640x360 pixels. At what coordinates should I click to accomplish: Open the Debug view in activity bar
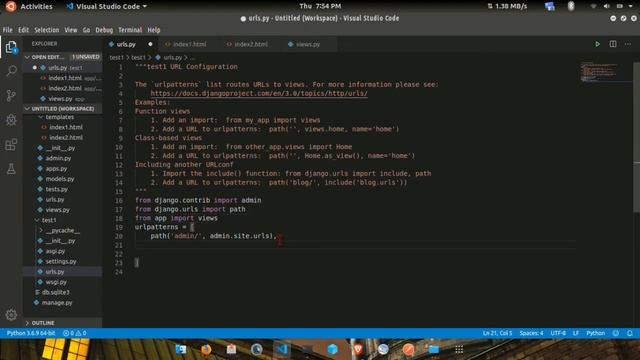(x=11, y=120)
